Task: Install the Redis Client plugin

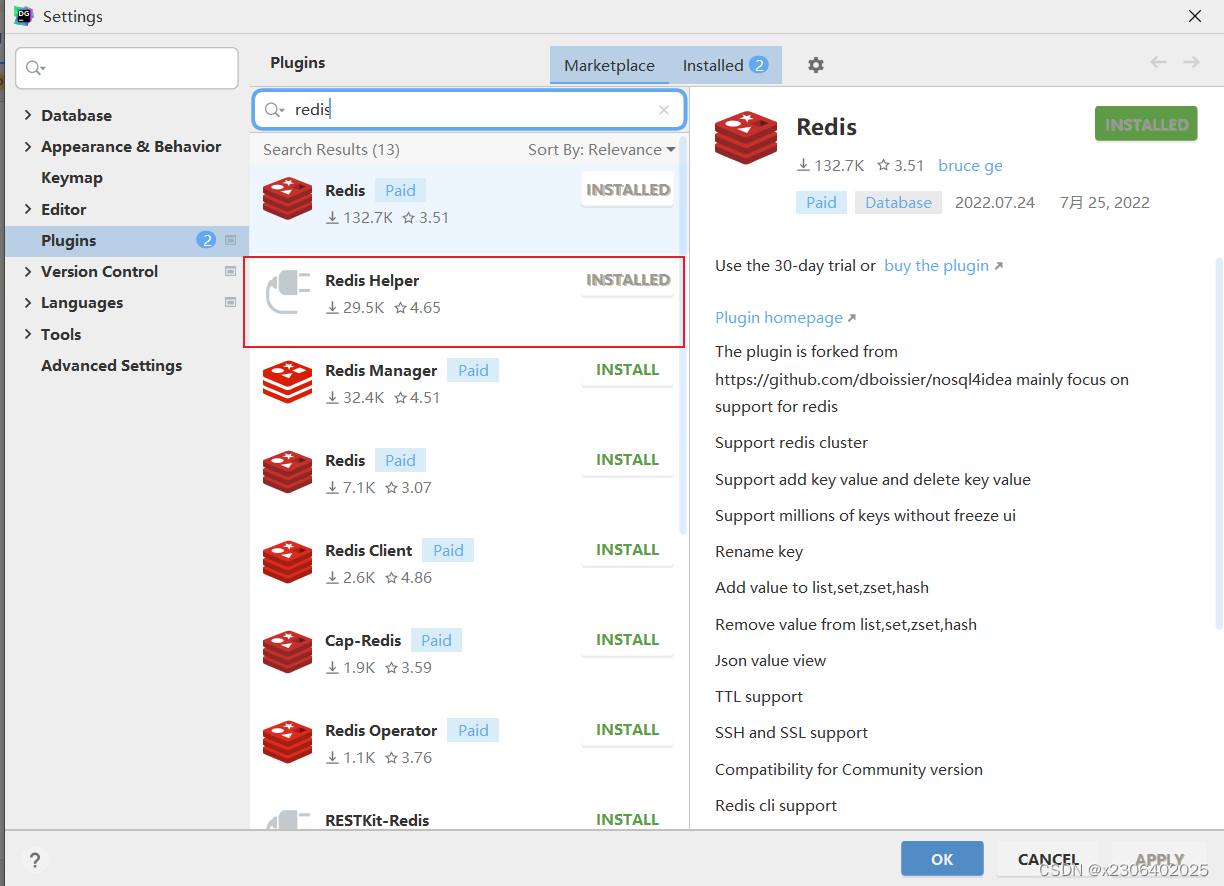Action: coord(627,550)
